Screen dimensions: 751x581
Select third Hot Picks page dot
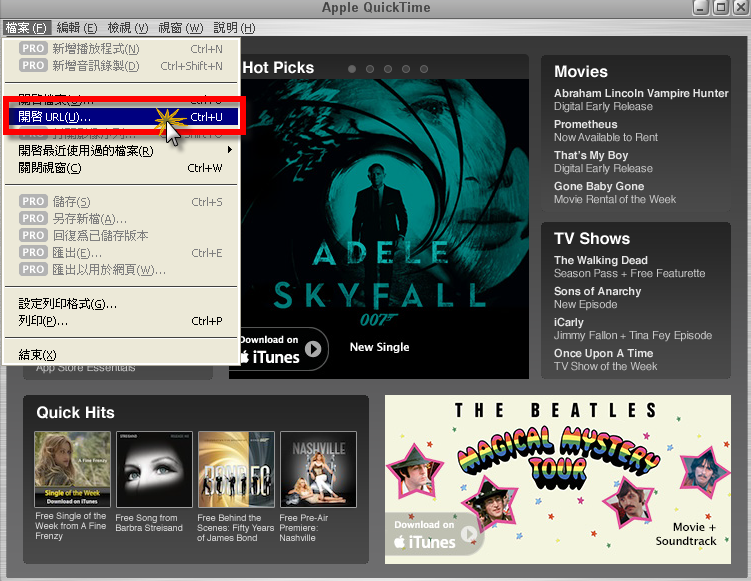click(388, 69)
